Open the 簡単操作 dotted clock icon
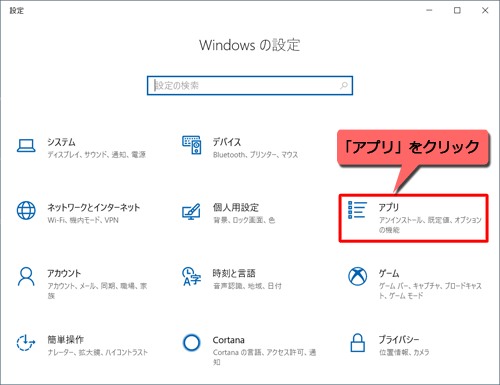This screenshot has height=385, width=500. [26, 342]
